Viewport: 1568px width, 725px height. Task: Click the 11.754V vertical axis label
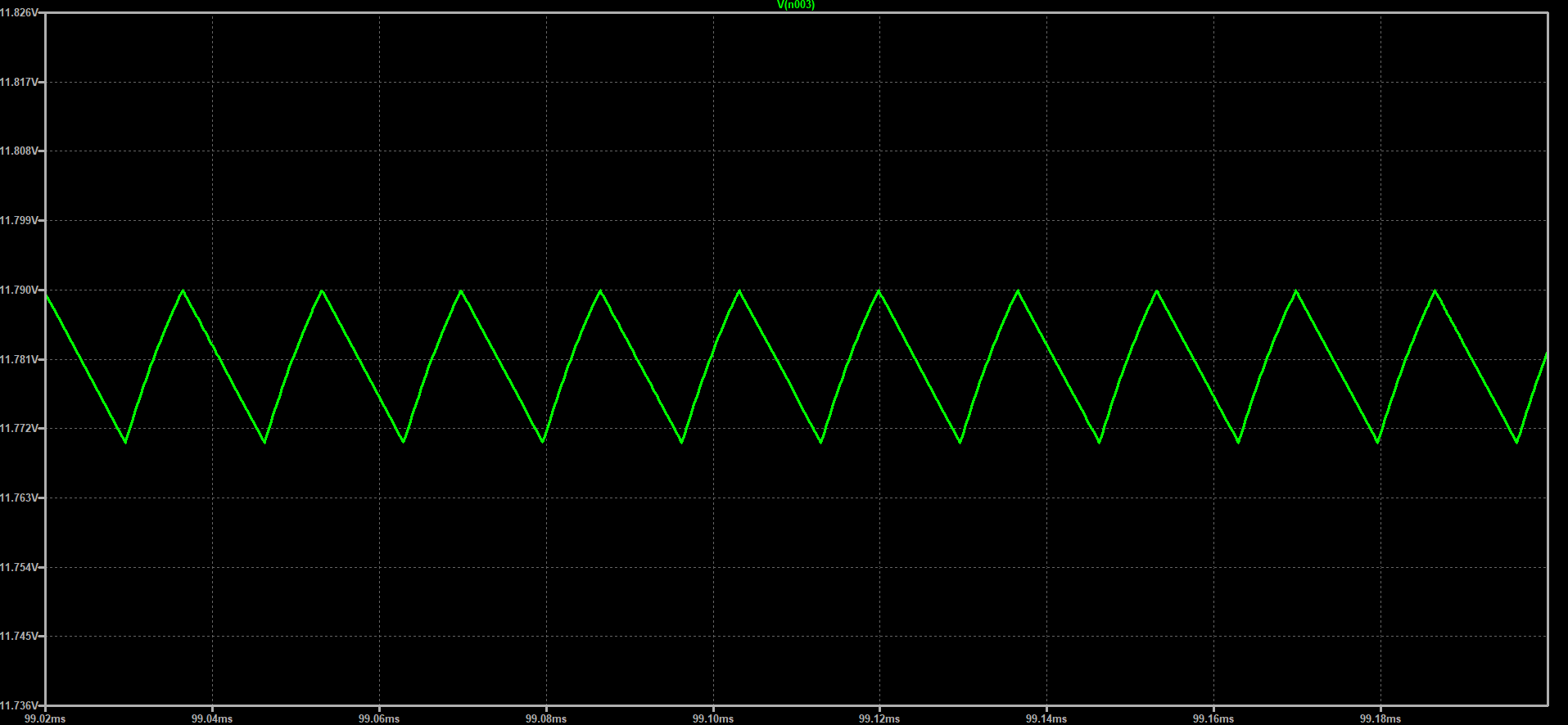point(19,567)
